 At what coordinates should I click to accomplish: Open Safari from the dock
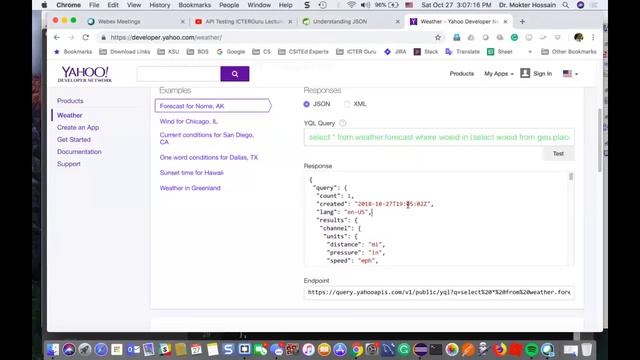tap(101, 349)
